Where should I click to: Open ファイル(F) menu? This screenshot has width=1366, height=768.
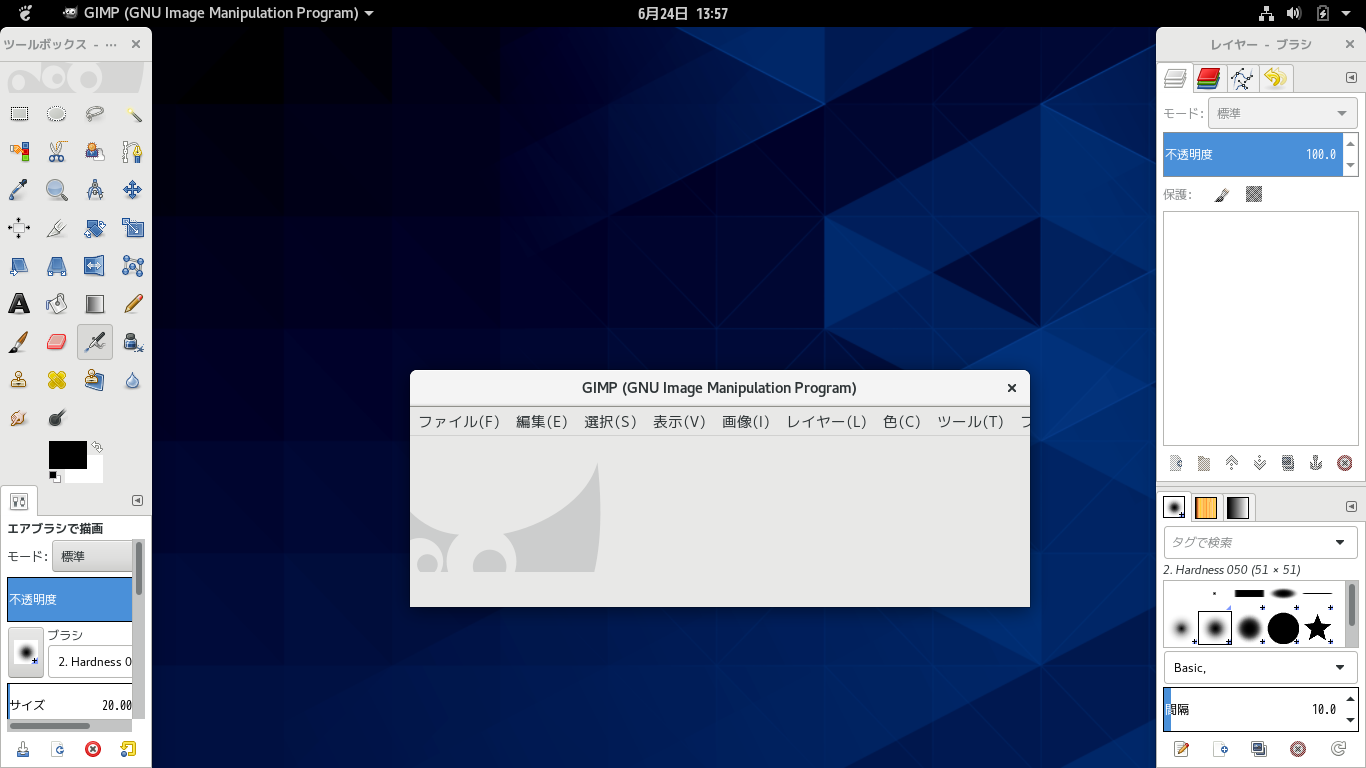[x=459, y=422]
